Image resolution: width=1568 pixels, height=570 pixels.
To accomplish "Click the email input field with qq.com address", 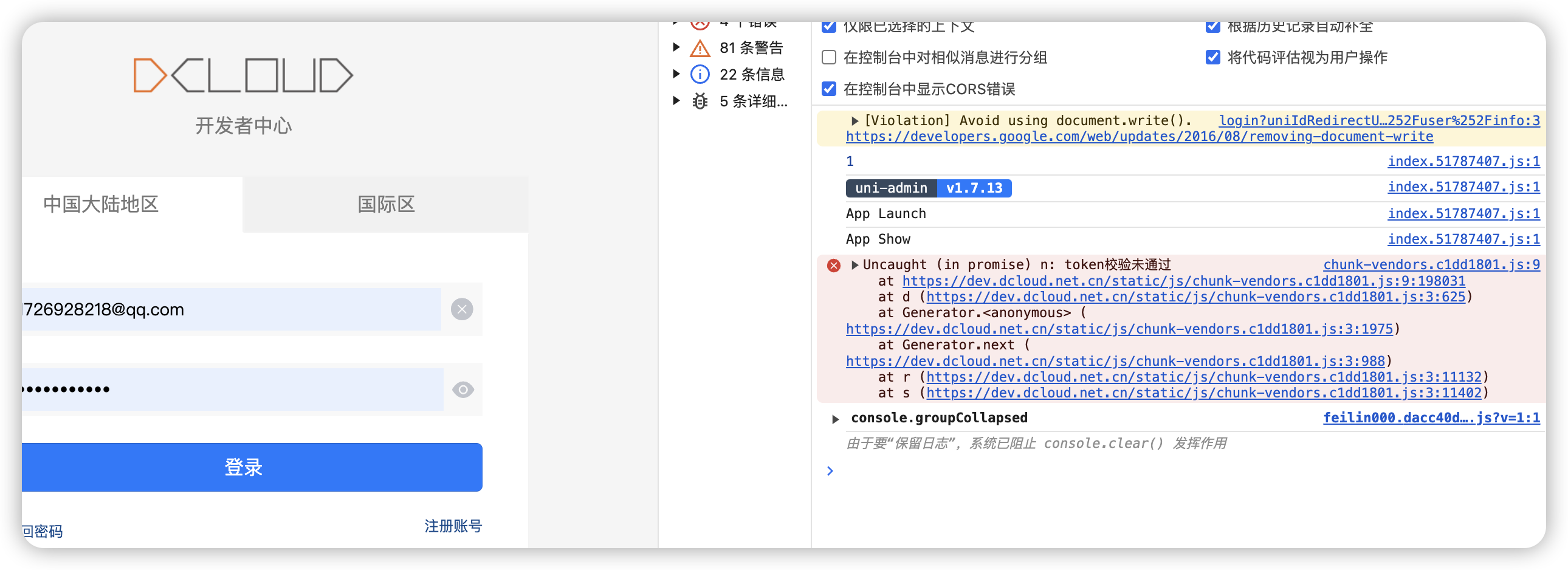I will point(232,309).
